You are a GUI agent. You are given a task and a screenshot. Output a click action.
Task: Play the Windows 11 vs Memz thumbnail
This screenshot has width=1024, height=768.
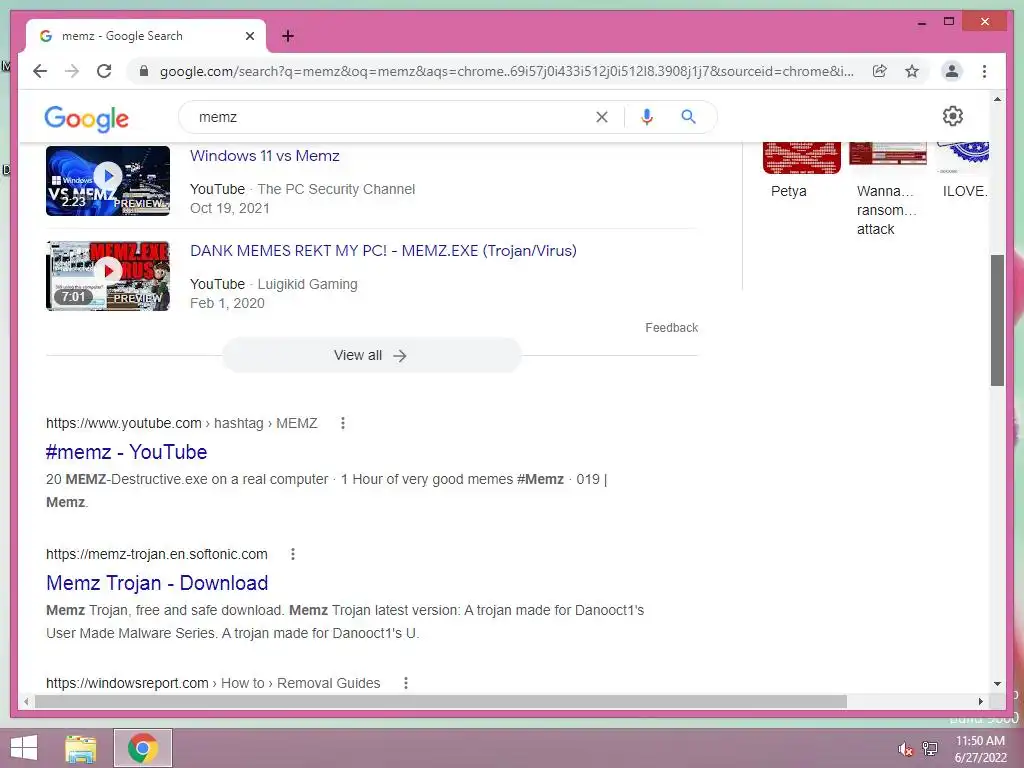108,181
